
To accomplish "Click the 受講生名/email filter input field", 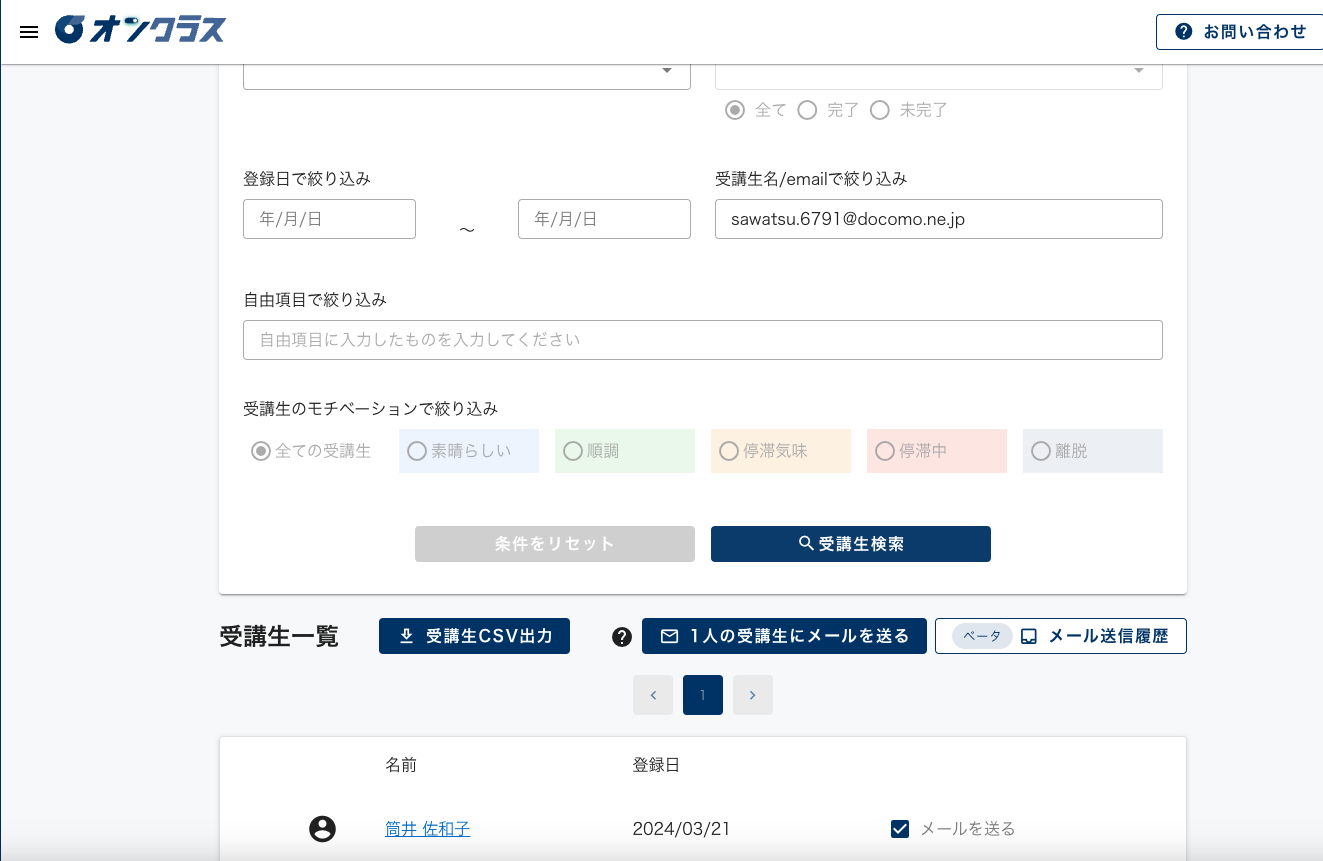I will (x=938, y=219).
